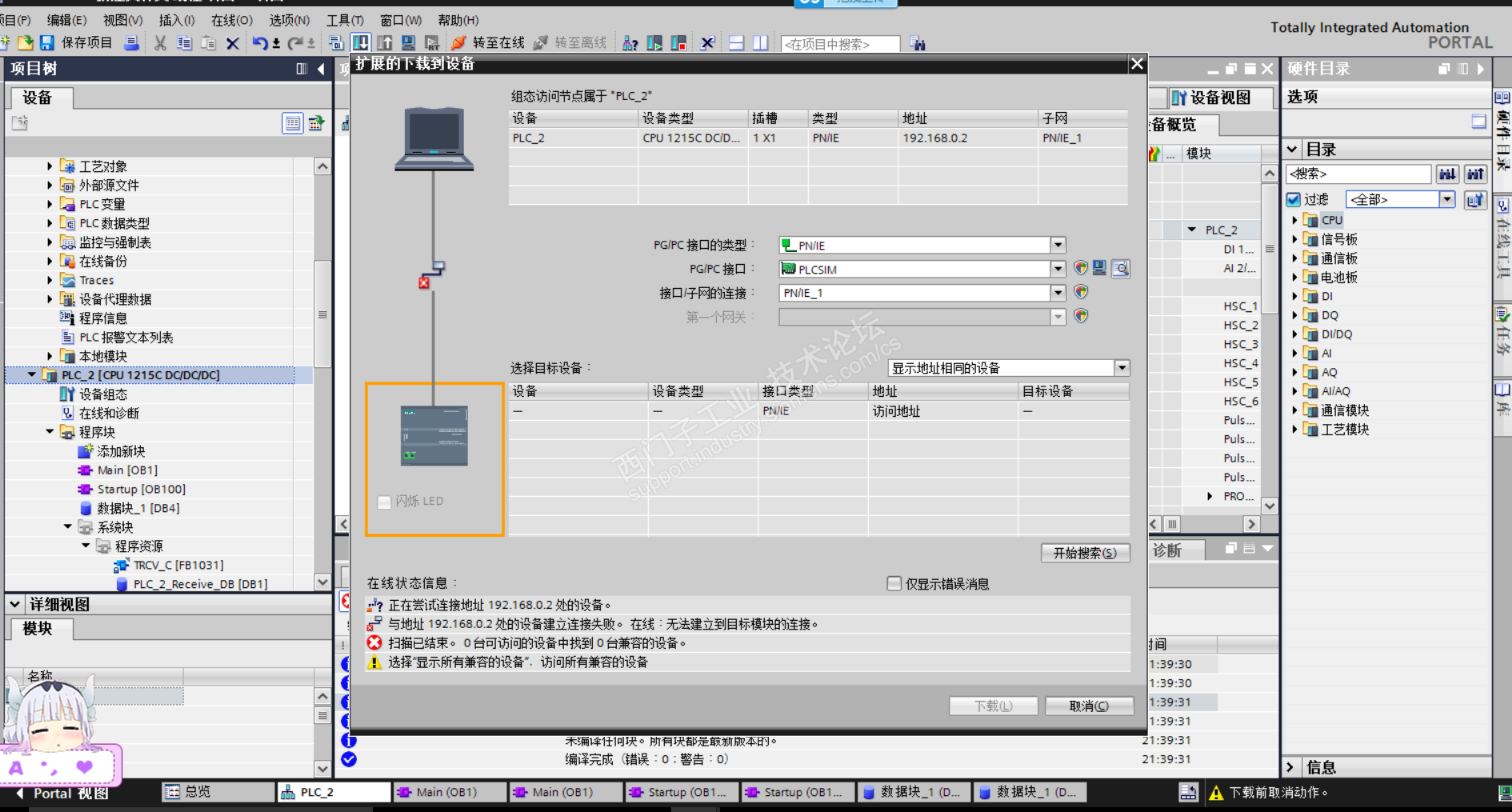Toggle the '仅显示错误消息' checkbox
Image resolution: width=1512 pixels, height=812 pixels.
click(894, 584)
